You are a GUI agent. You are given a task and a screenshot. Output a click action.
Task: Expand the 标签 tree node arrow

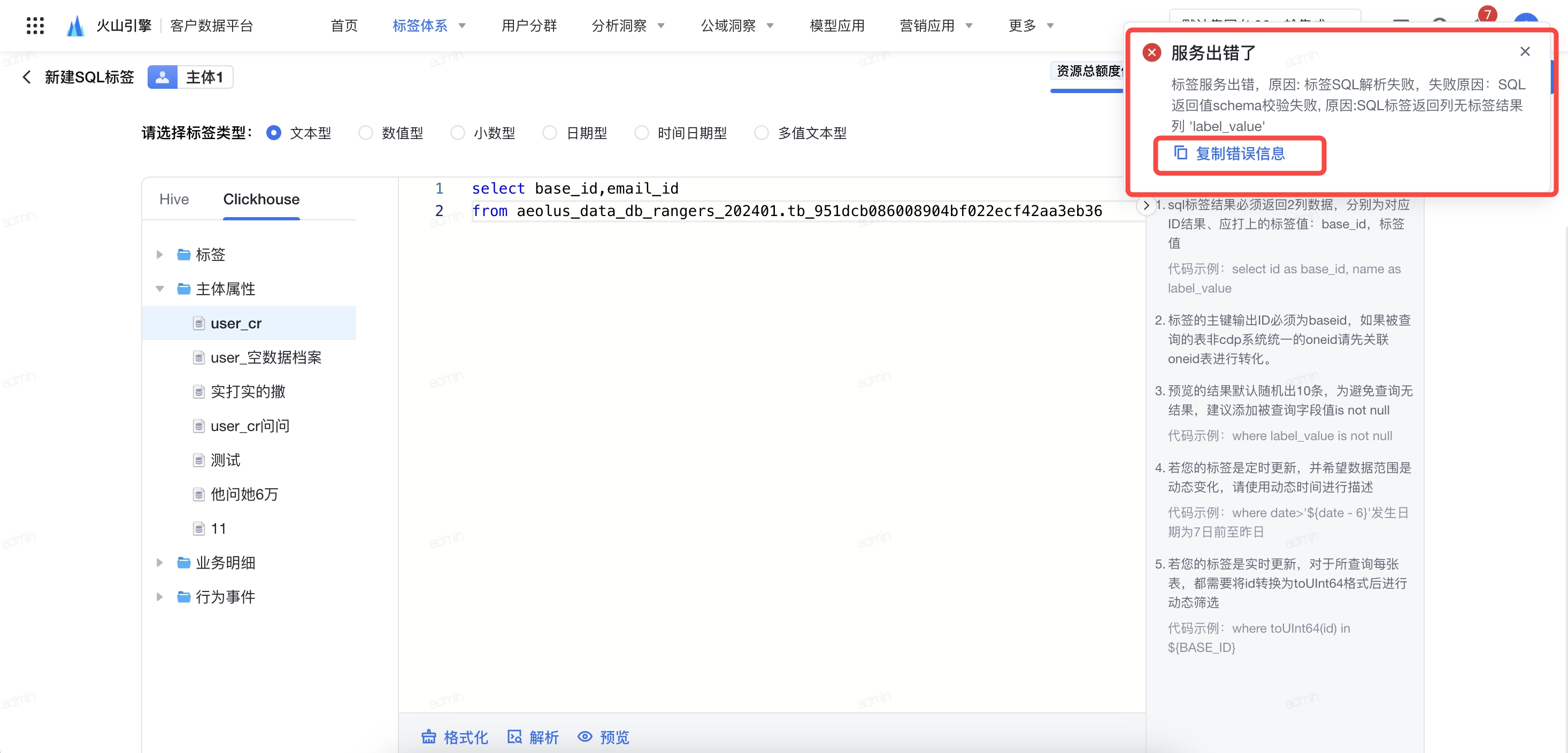(x=159, y=255)
